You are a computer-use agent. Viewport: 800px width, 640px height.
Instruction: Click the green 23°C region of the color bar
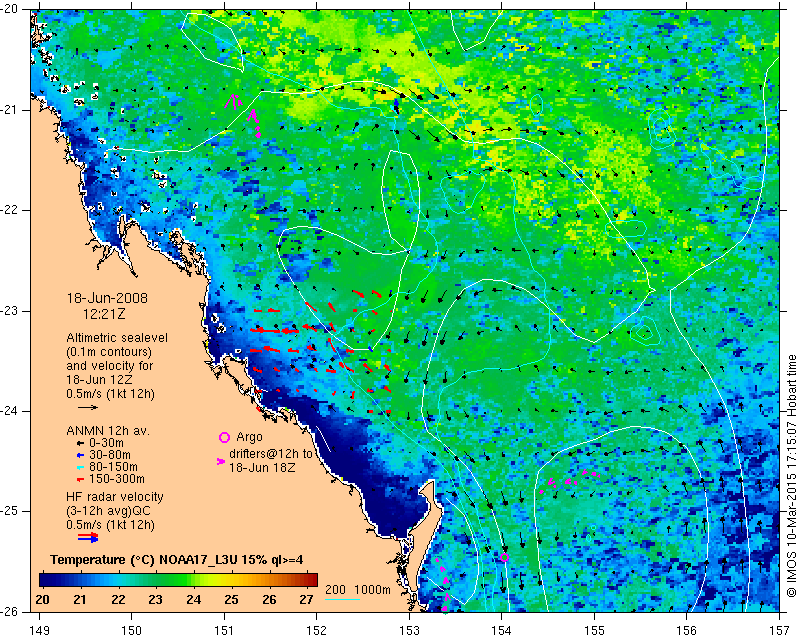[x=156, y=579]
